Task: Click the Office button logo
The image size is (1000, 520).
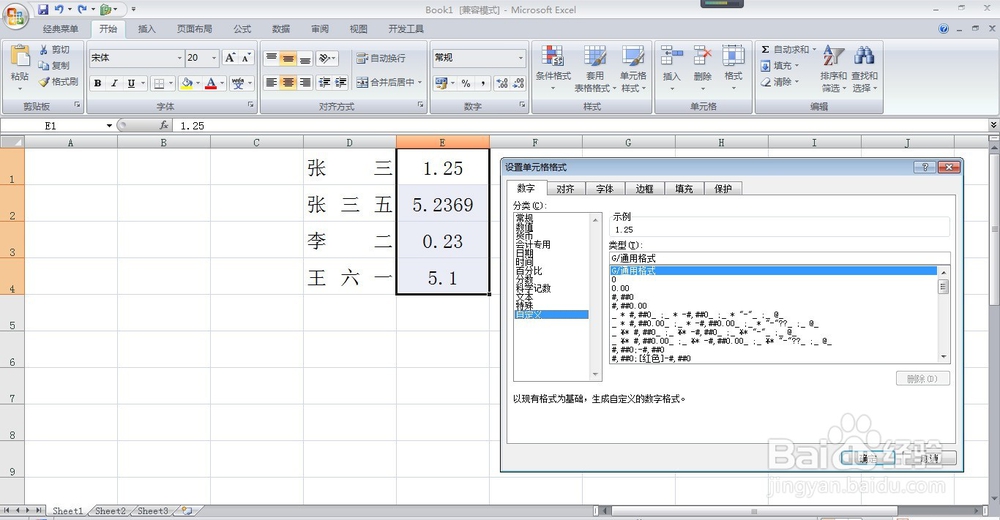Action: [x=15, y=16]
